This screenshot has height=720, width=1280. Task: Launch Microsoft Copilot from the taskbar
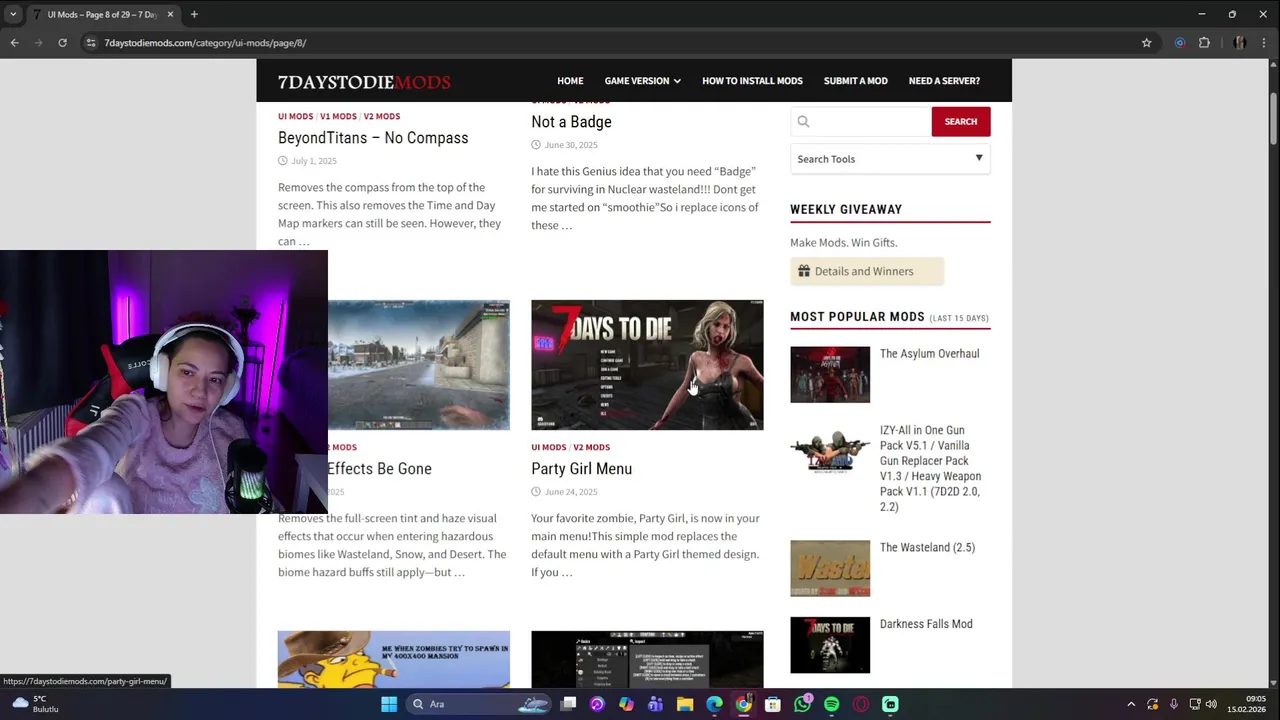click(x=626, y=704)
